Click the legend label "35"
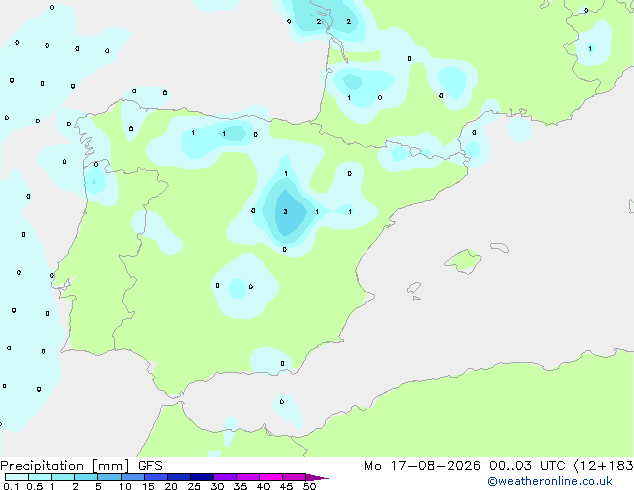The height and width of the screenshot is (490, 634). [x=240, y=486]
